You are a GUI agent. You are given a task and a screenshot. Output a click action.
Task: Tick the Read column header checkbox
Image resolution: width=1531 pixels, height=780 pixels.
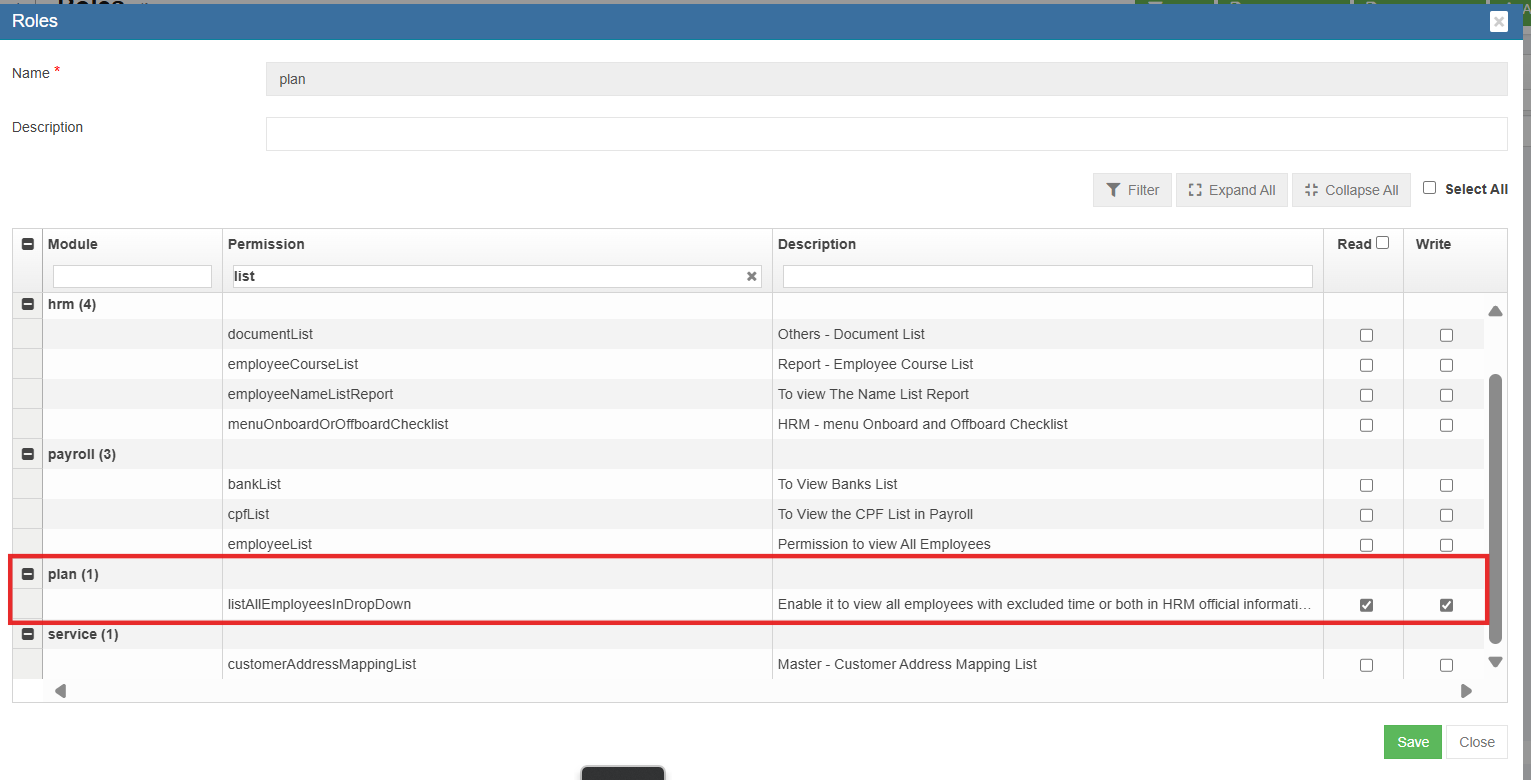click(x=1382, y=243)
